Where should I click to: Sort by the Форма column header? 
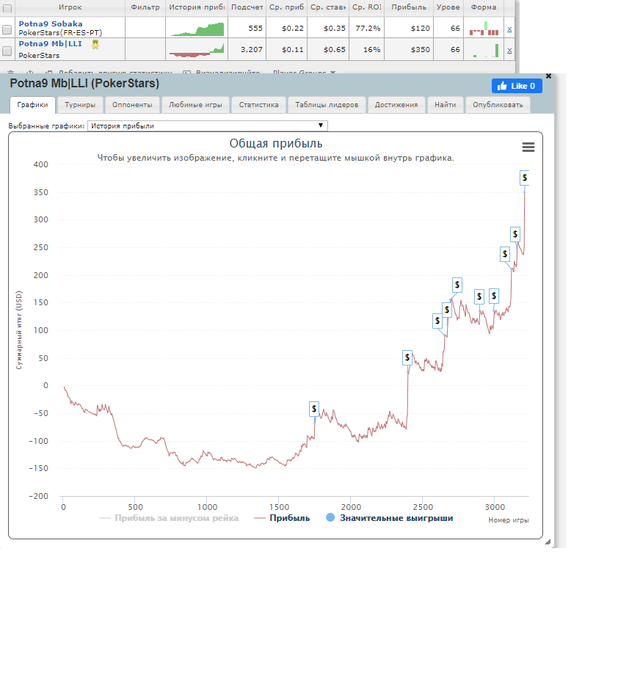click(484, 7)
